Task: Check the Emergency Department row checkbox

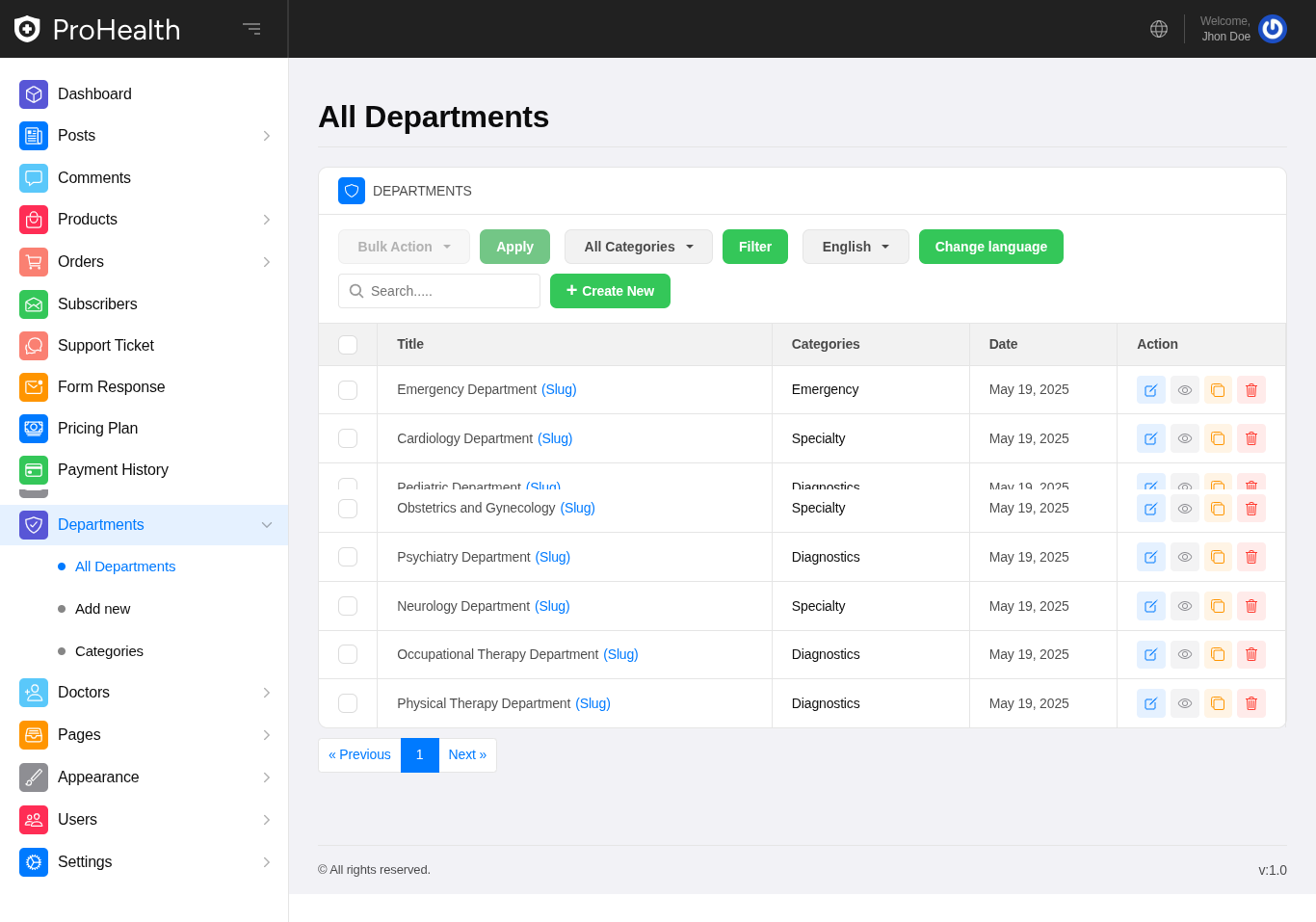Action: (x=348, y=390)
